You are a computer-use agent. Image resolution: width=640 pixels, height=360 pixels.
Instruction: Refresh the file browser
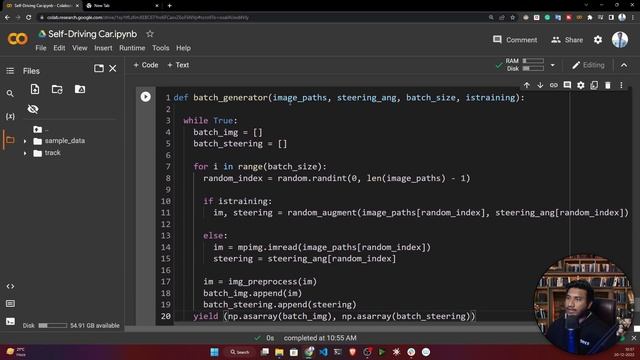[x=57, y=89]
